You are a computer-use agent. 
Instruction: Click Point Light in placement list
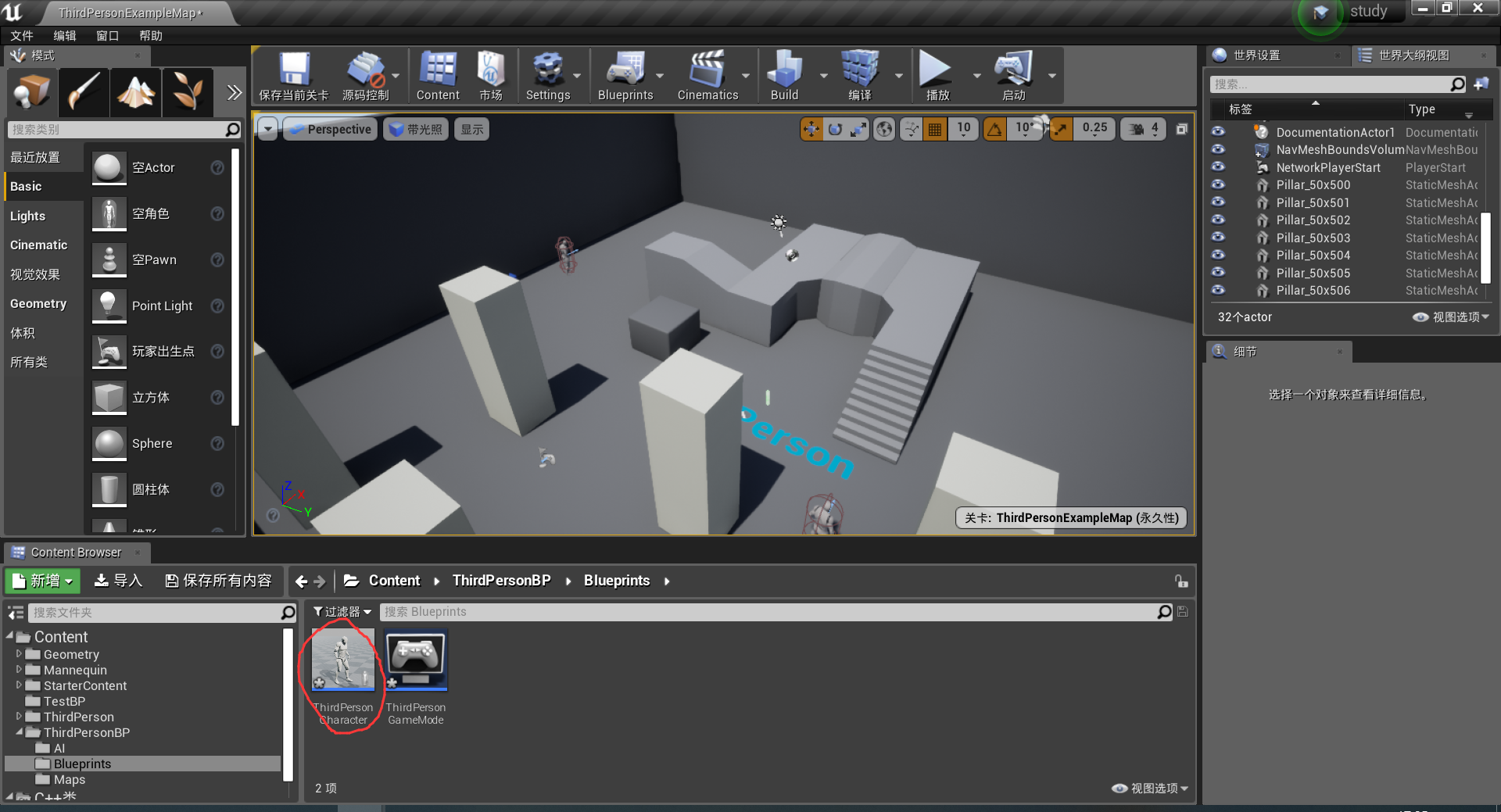point(159,306)
